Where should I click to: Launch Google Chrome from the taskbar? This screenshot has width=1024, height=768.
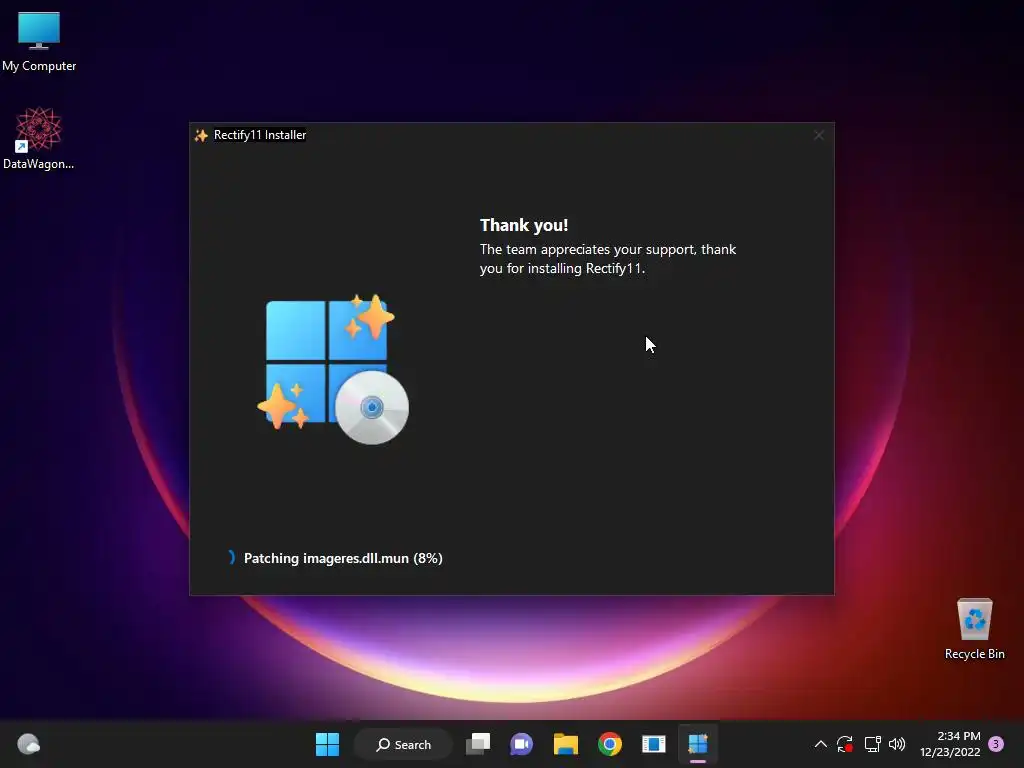point(610,744)
